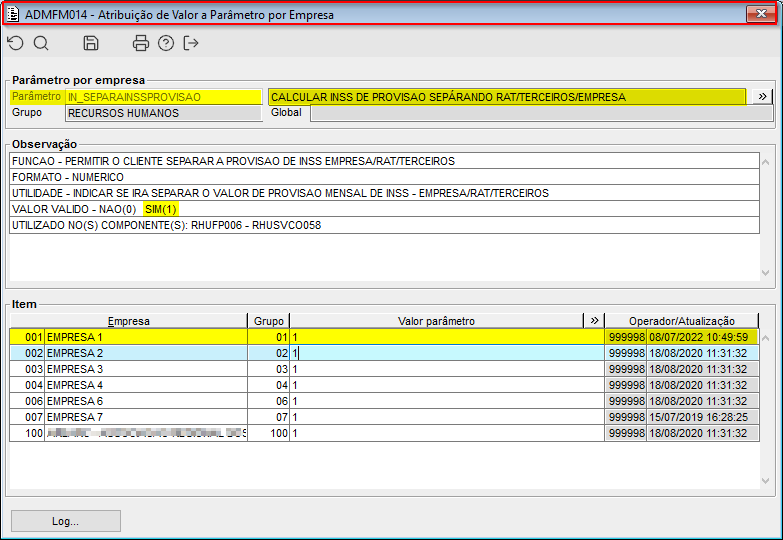Exit the form using the logout icon

(x=191, y=43)
